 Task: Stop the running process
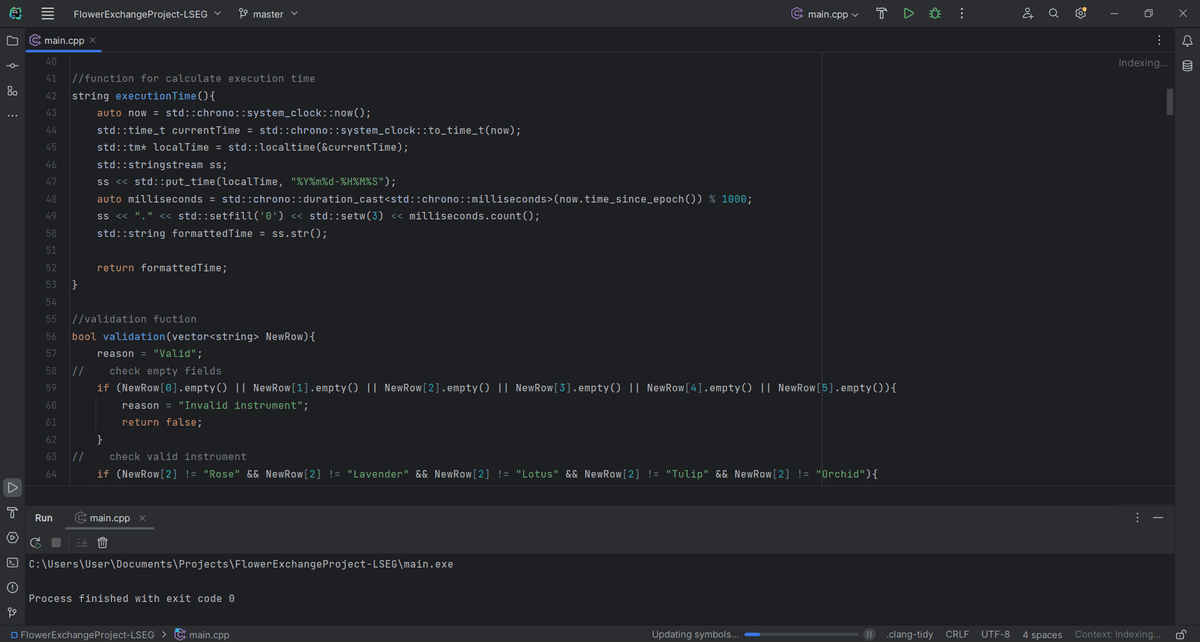point(56,542)
